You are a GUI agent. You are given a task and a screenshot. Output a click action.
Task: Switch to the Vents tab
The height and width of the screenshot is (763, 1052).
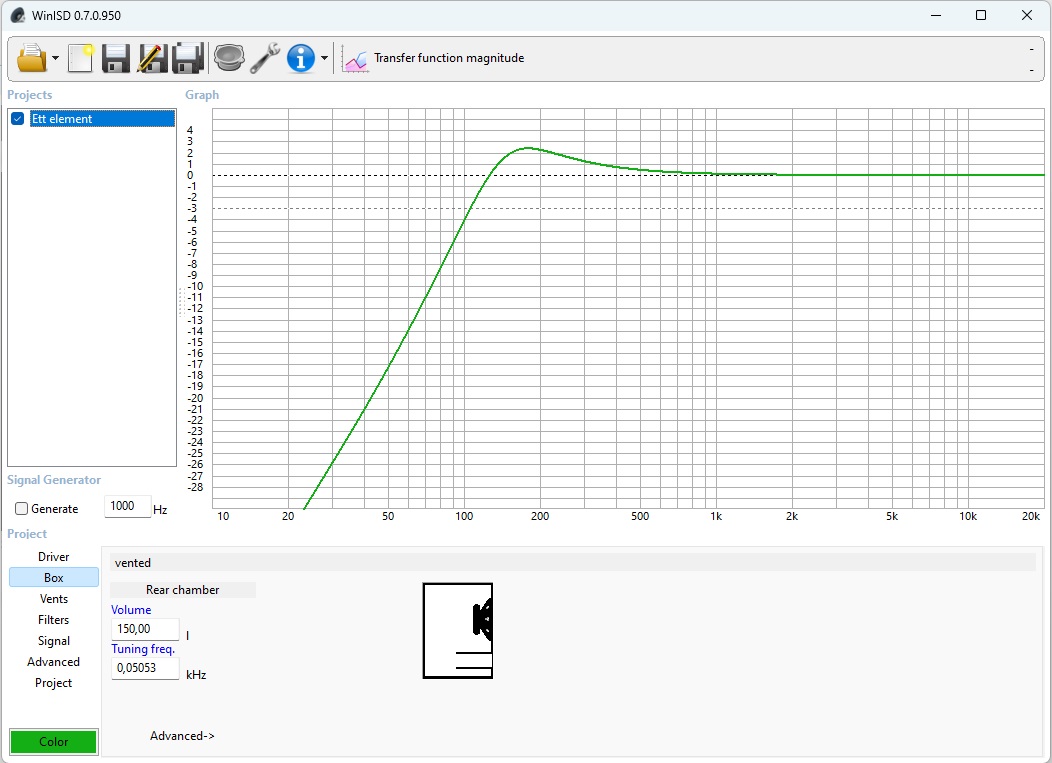[54, 599]
